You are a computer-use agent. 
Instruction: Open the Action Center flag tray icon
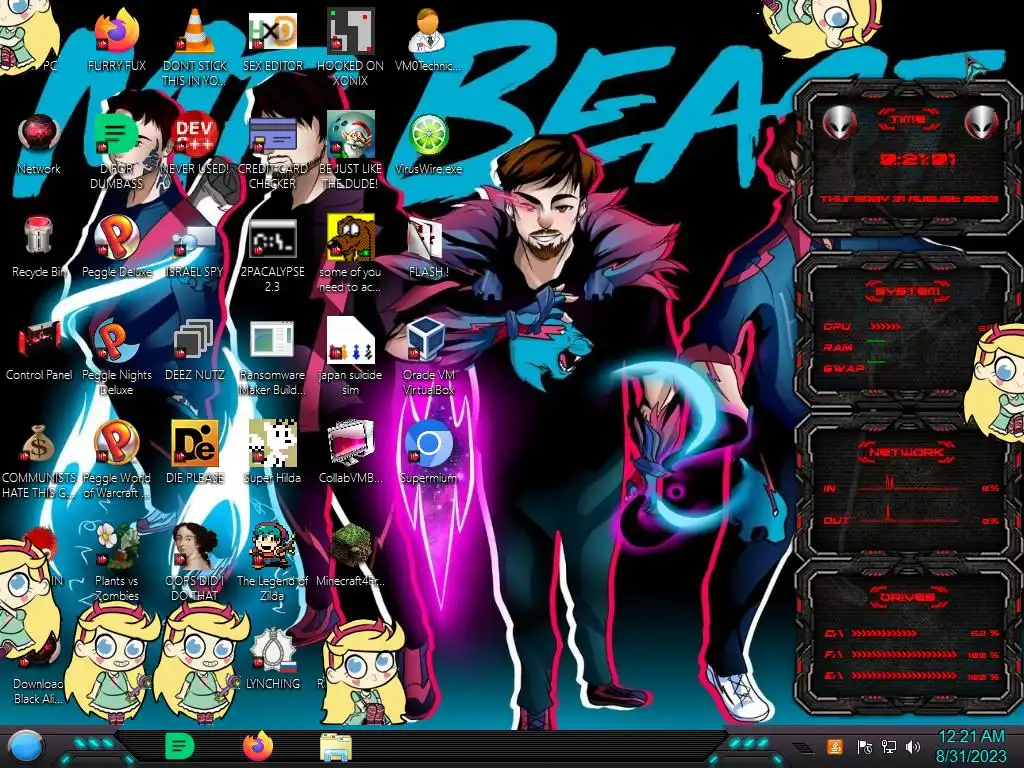pyautogui.click(x=864, y=746)
